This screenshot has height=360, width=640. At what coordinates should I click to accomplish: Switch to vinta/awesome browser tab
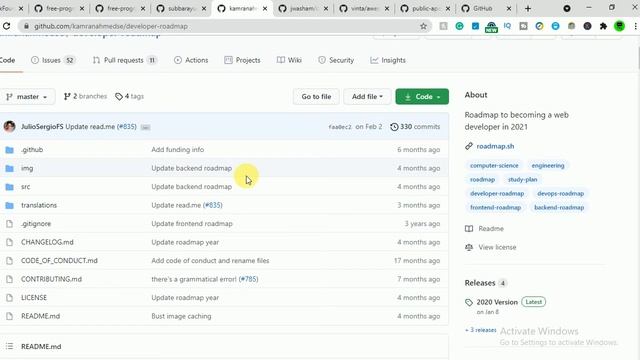click(x=363, y=8)
